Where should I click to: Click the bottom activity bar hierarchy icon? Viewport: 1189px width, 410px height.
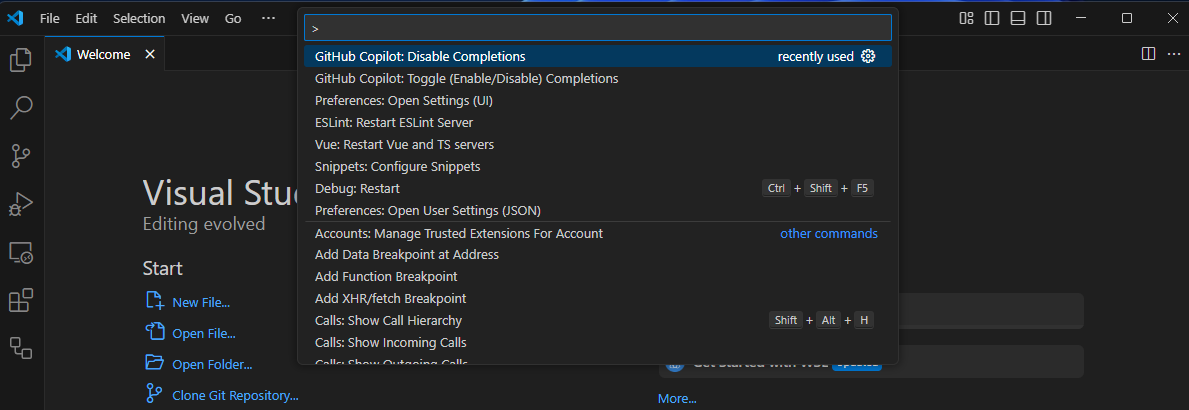(x=21, y=348)
